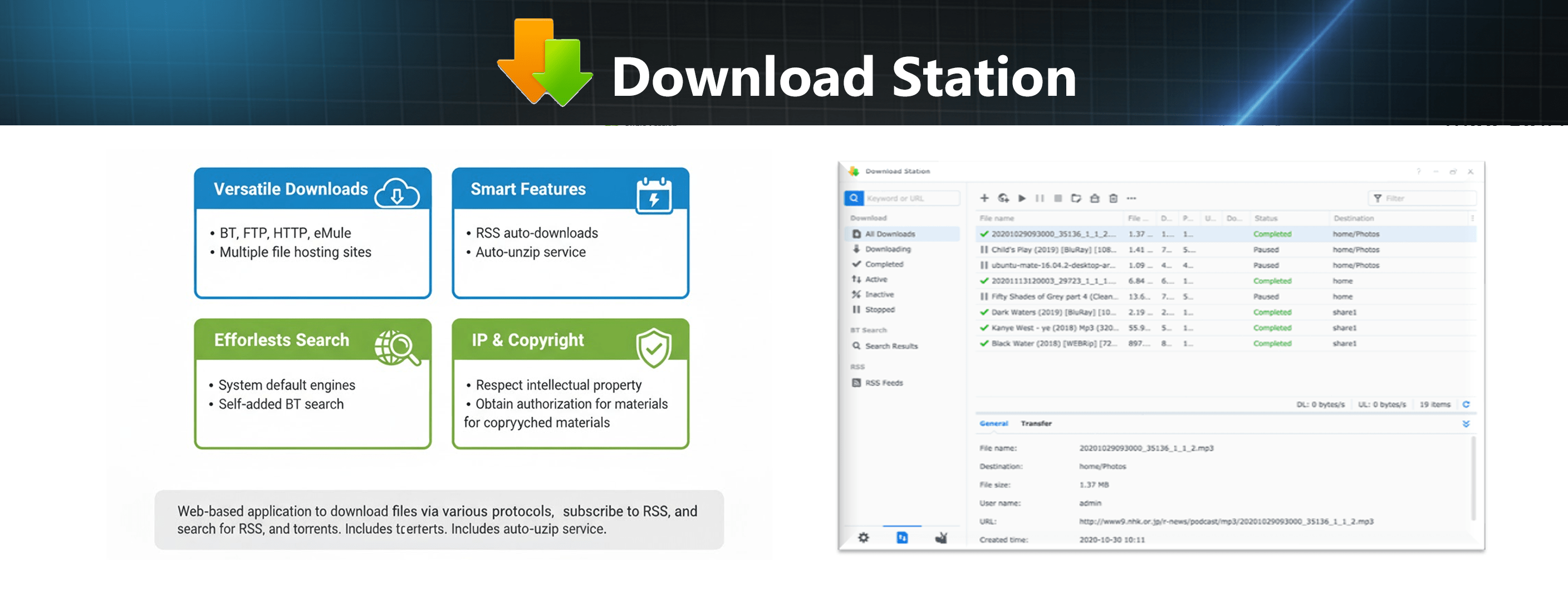This screenshot has width=1568, height=610.
Task: Click the stop icon in the toolbar
Action: (1059, 198)
